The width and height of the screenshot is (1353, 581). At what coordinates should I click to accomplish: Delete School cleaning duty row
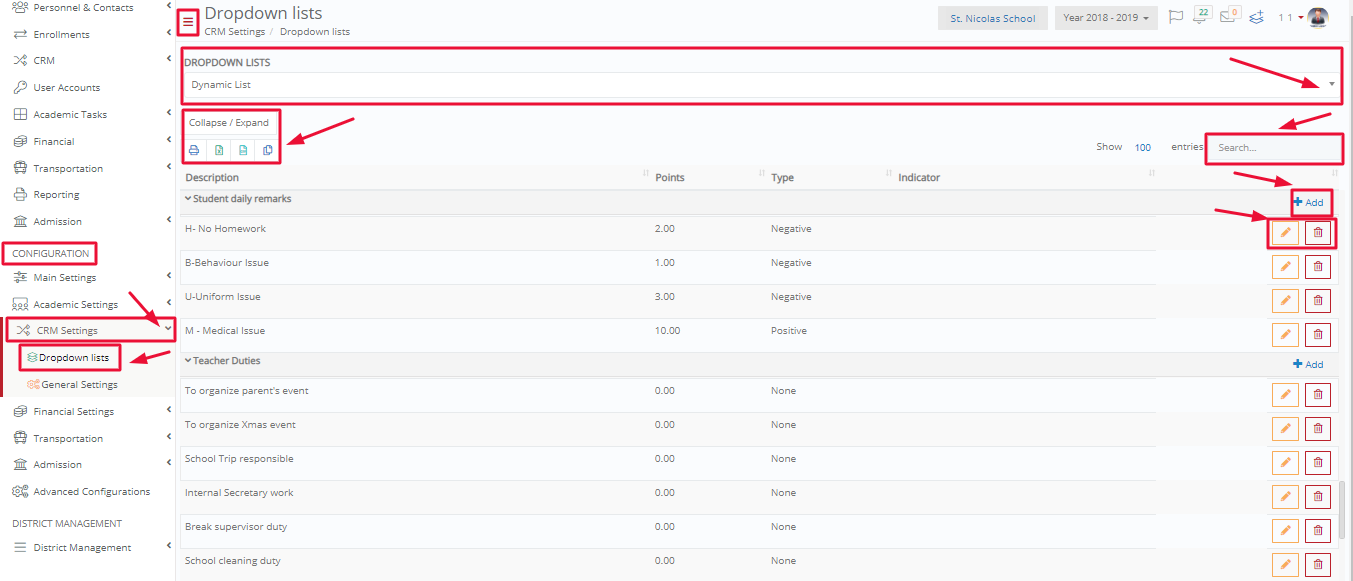pyautogui.click(x=1318, y=565)
